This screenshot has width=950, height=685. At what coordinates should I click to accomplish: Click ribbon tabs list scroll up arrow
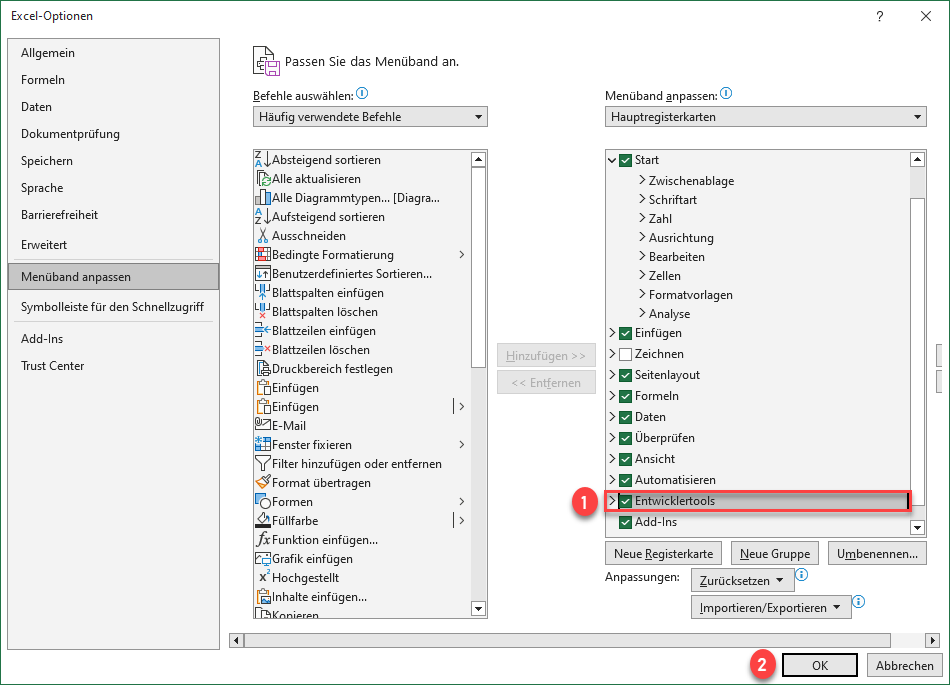(x=917, y=160)
